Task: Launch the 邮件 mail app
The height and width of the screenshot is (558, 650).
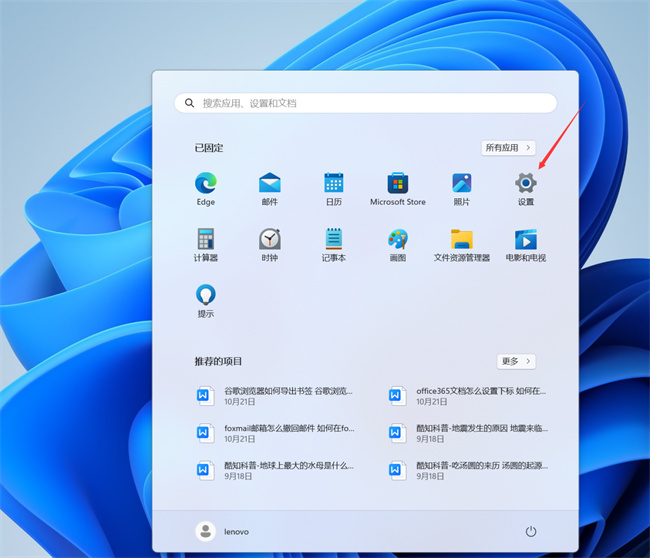Action: [269, 189]
